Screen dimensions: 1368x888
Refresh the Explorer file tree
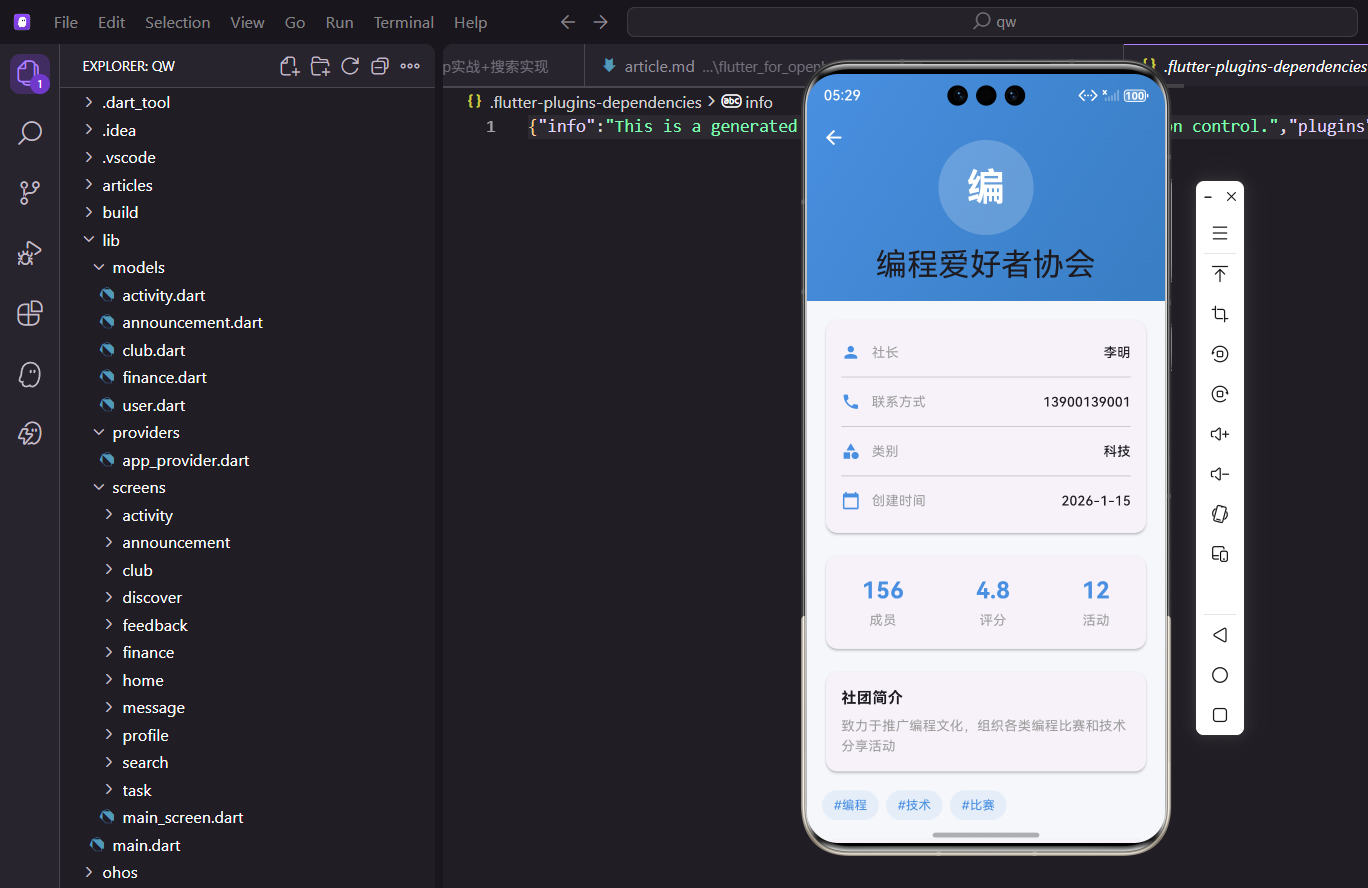pyautogui.click(x=350, y=65)
